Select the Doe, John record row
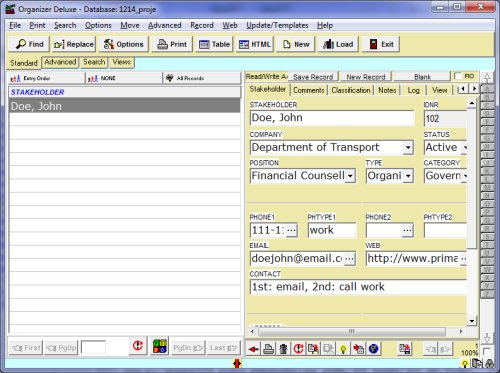 [x=124, y=106]
